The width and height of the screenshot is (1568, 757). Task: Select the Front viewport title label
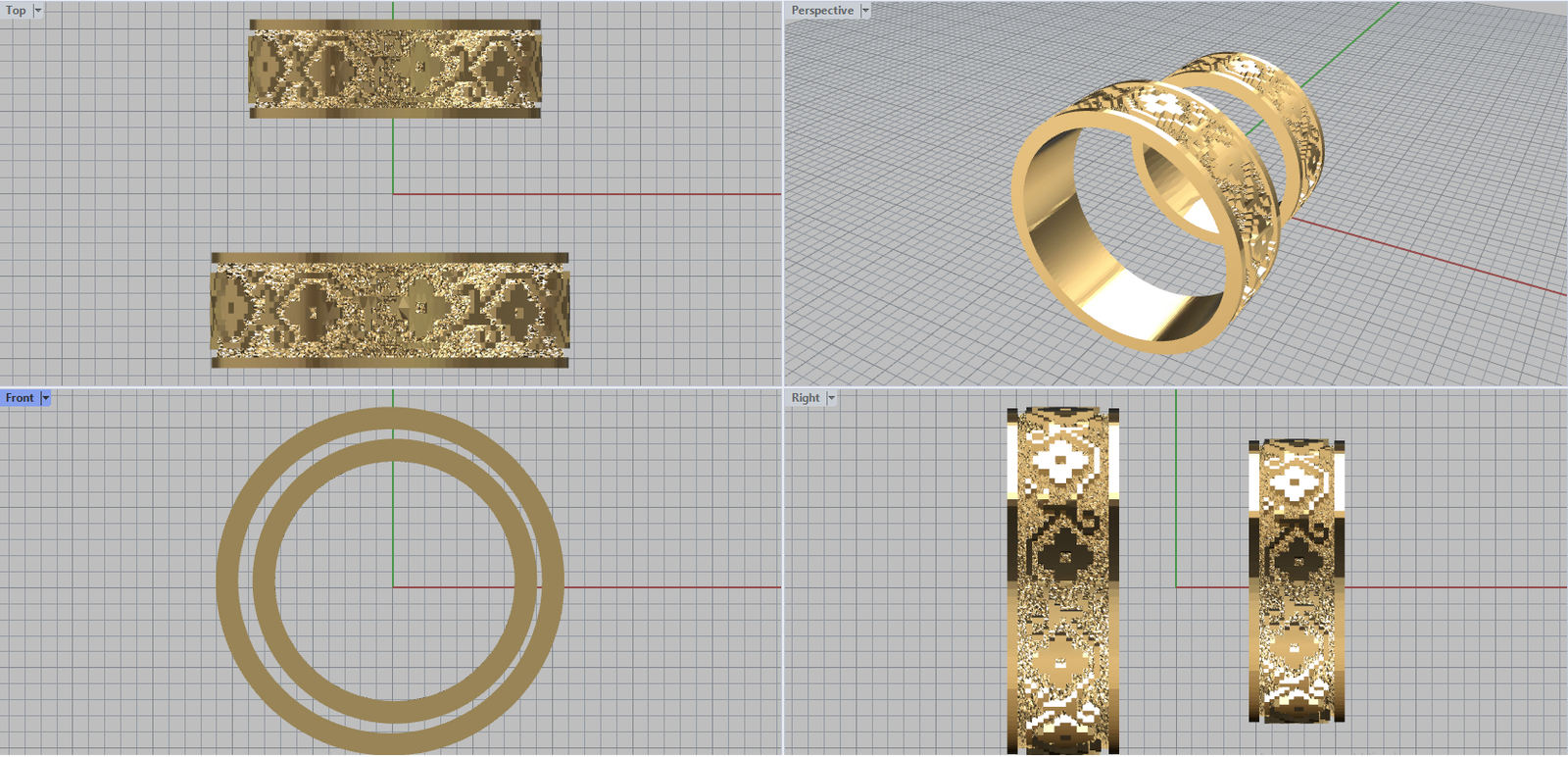pyautogui.click(x=20, y=398)
